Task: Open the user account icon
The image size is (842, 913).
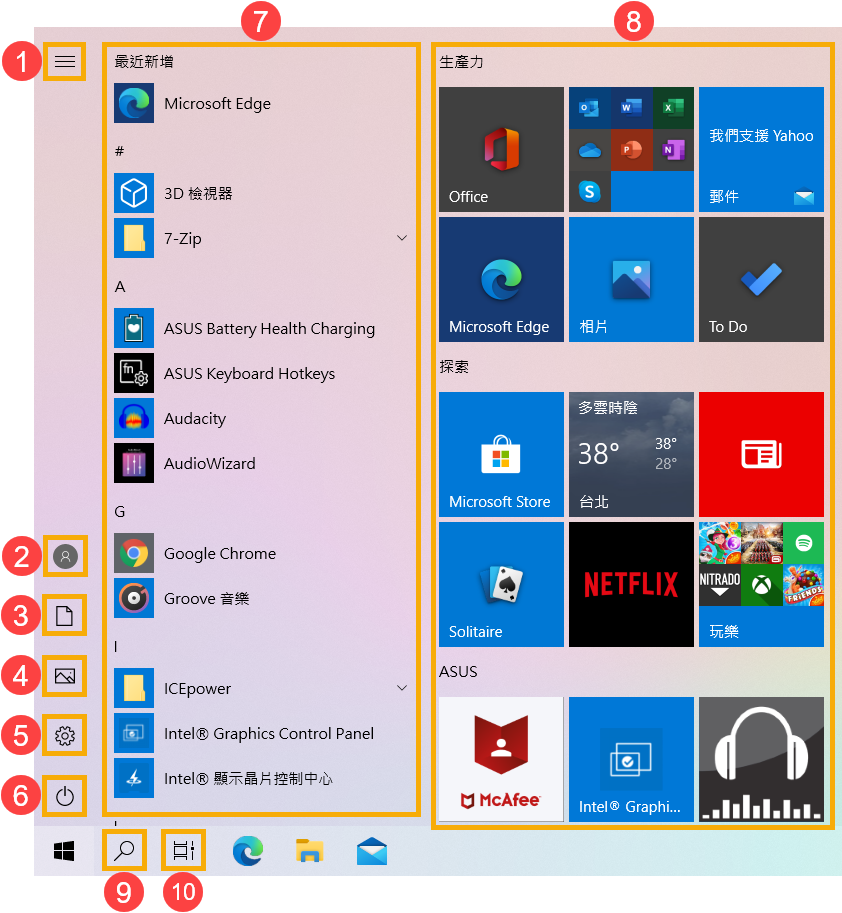Action: click(65, 556)
